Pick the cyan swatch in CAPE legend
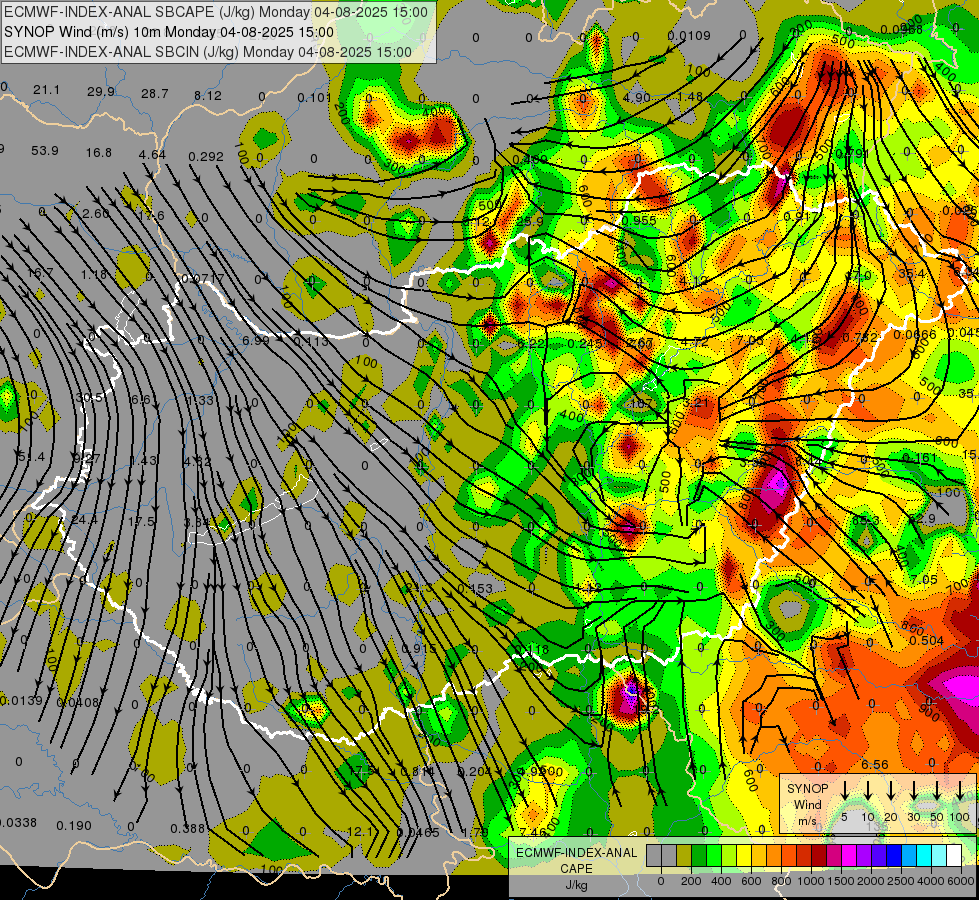The width and height of the screenshot is (979, 900). pos(923,856)
